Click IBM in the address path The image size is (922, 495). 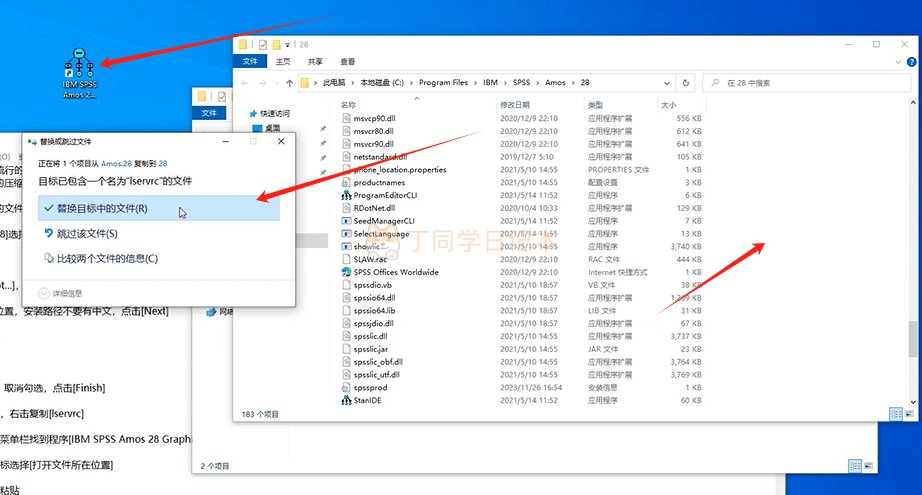pos(490,82)
